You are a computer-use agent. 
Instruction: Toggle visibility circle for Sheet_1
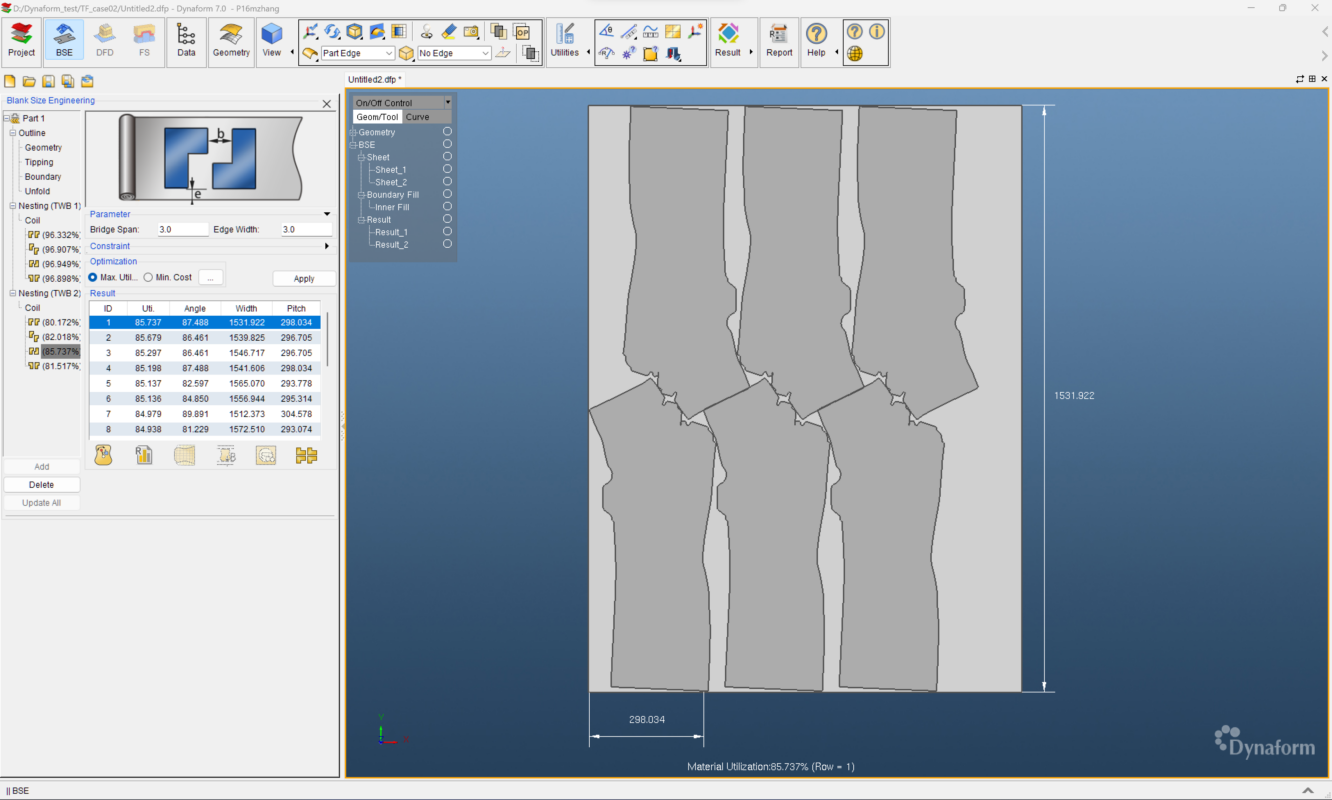pyautogui.click(x=447, y=169)
